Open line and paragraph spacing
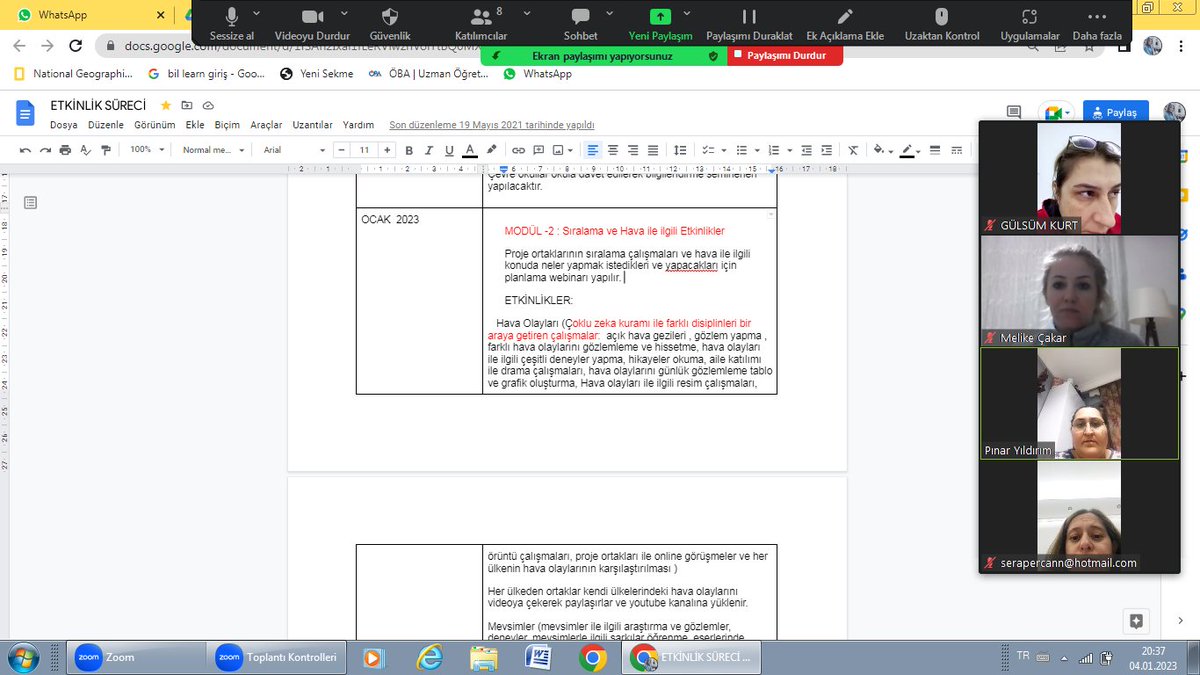The width and height of the screenshot is (1200, 675). coord(680,150)
